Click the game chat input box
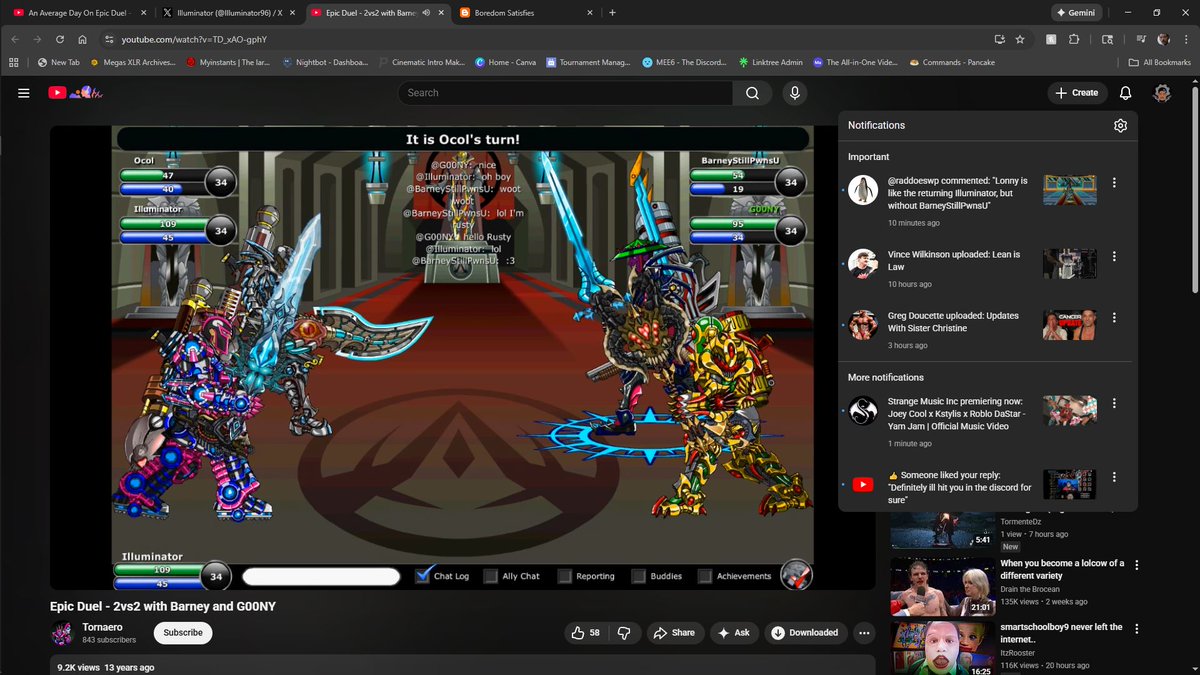Viewport: 1200px width, 675px height. pyautogui.click(x=321, y=576)
